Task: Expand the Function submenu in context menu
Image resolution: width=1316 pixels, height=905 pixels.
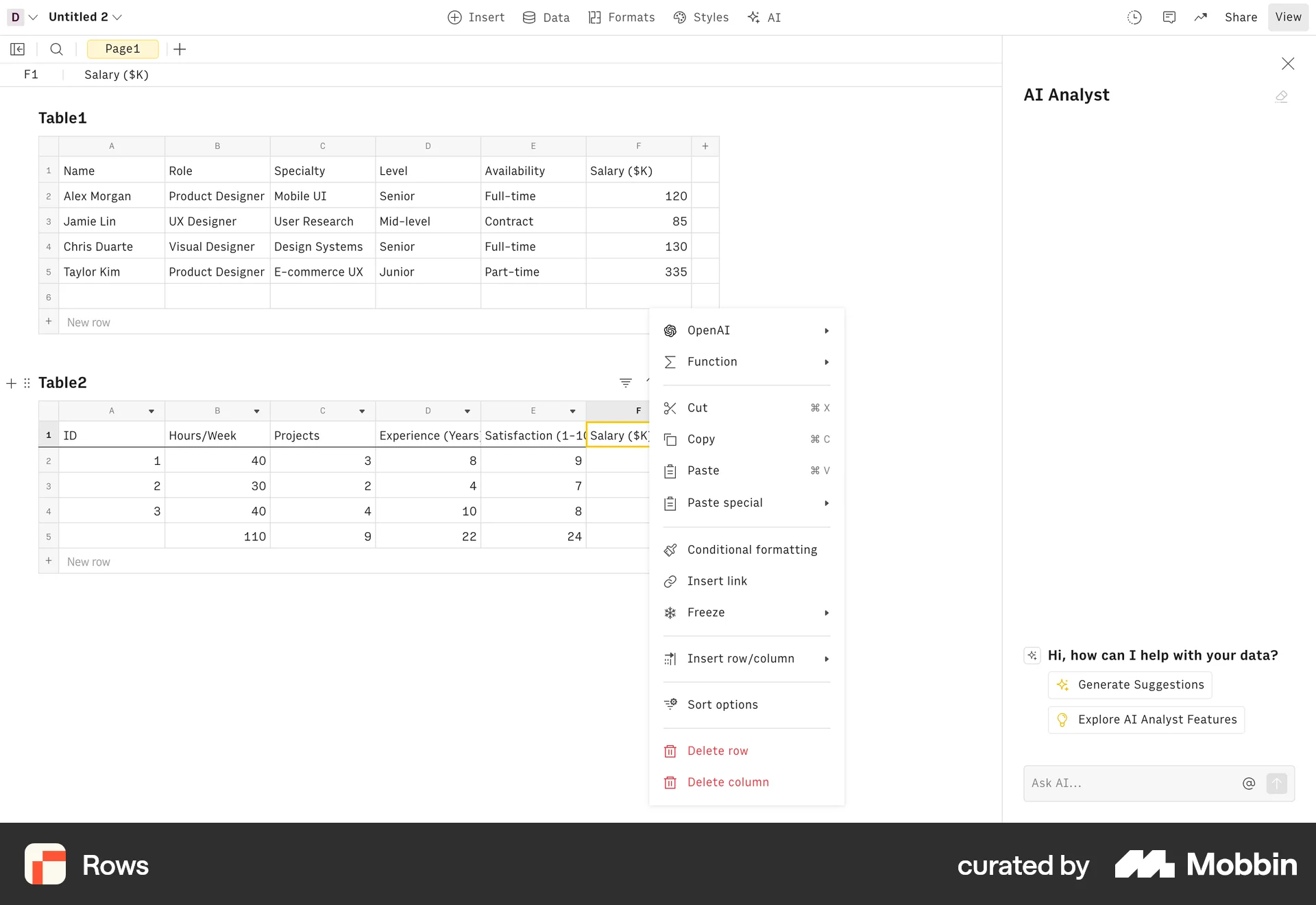Action: coord(746,361)
